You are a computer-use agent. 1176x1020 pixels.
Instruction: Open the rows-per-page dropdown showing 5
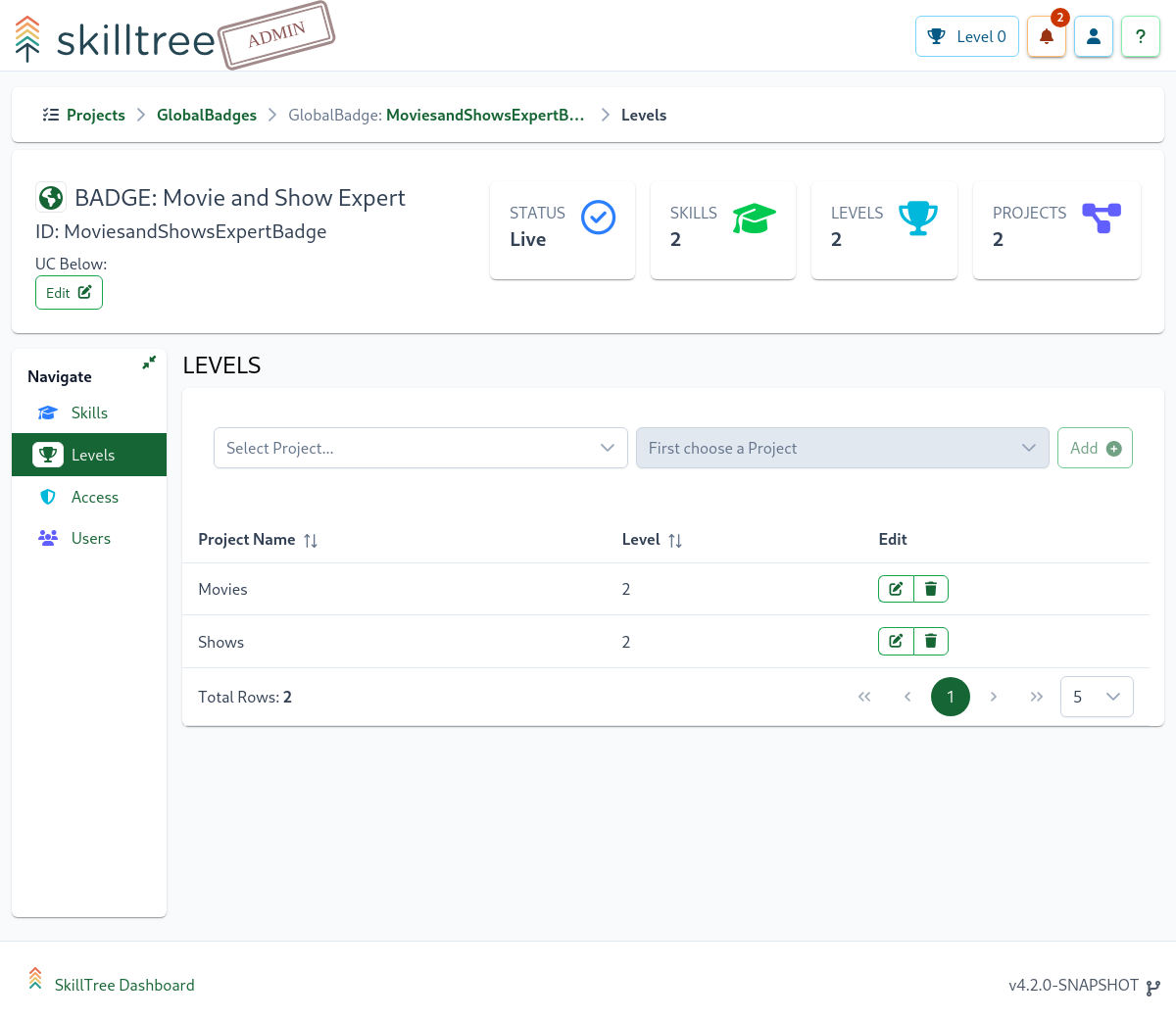1097,697
